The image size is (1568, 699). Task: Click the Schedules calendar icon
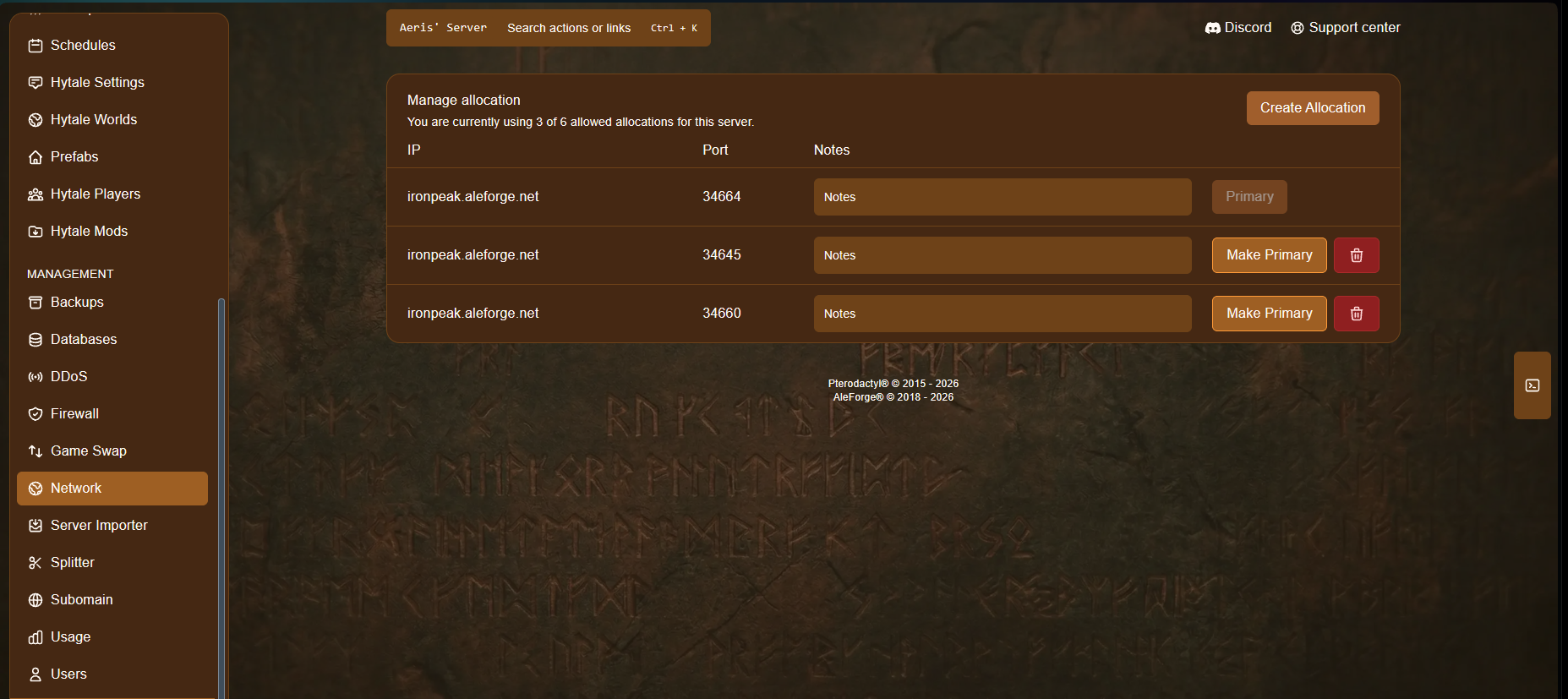point(36,46)
